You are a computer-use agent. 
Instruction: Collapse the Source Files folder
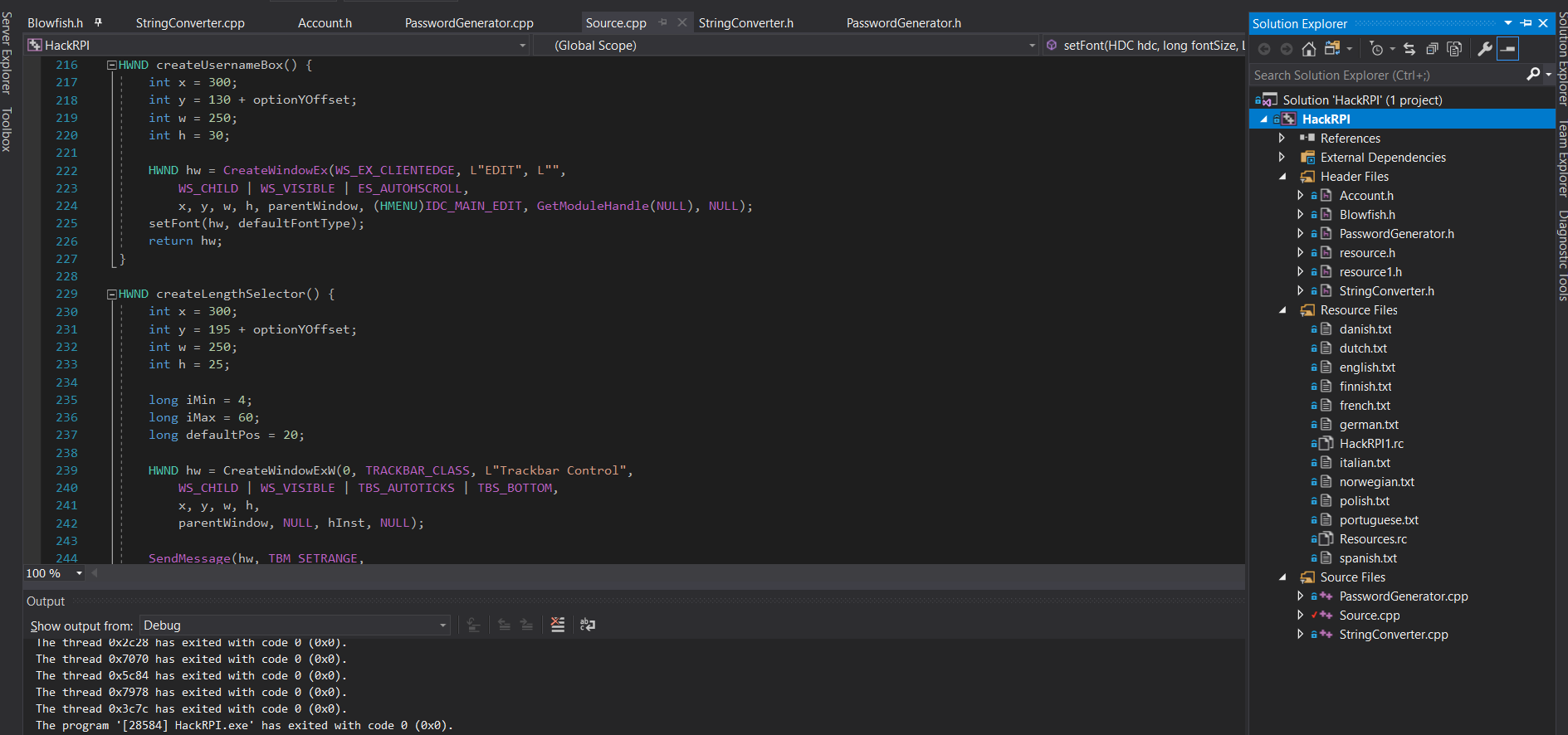[x=1282, y=577]
